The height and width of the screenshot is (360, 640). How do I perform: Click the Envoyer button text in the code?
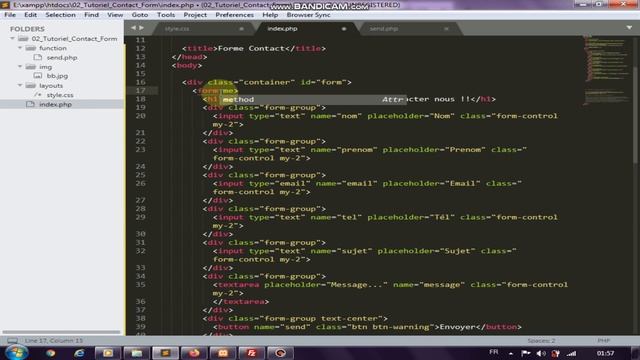coord(458,327)
